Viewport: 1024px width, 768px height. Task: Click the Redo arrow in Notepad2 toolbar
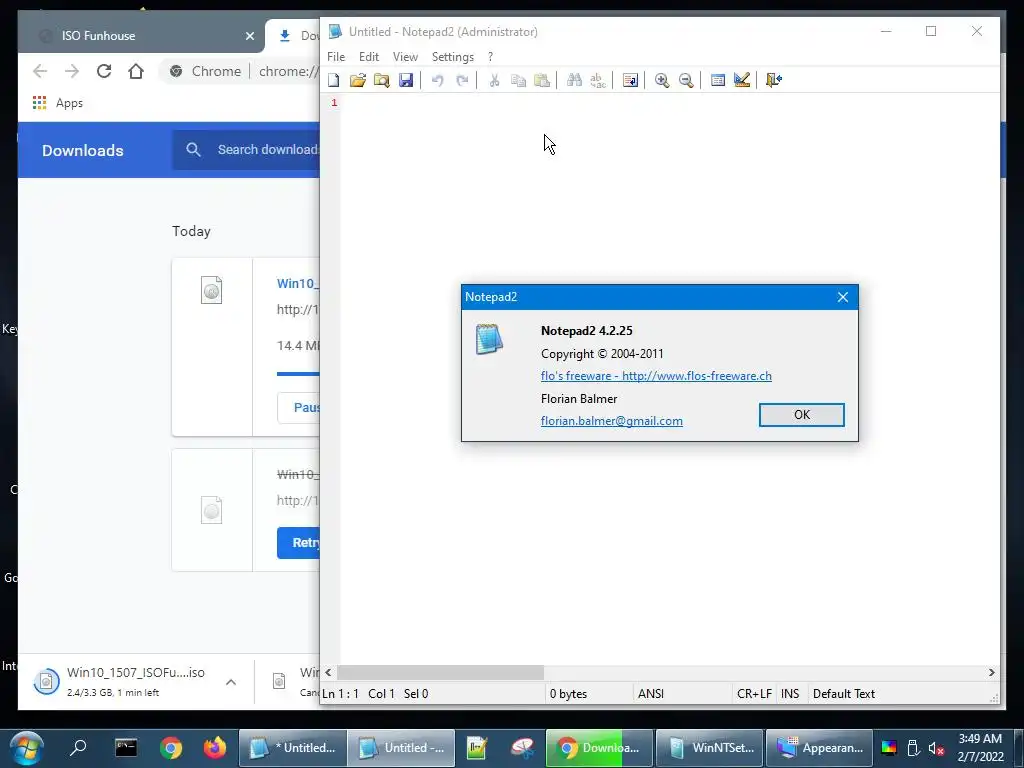coord(462,80)
